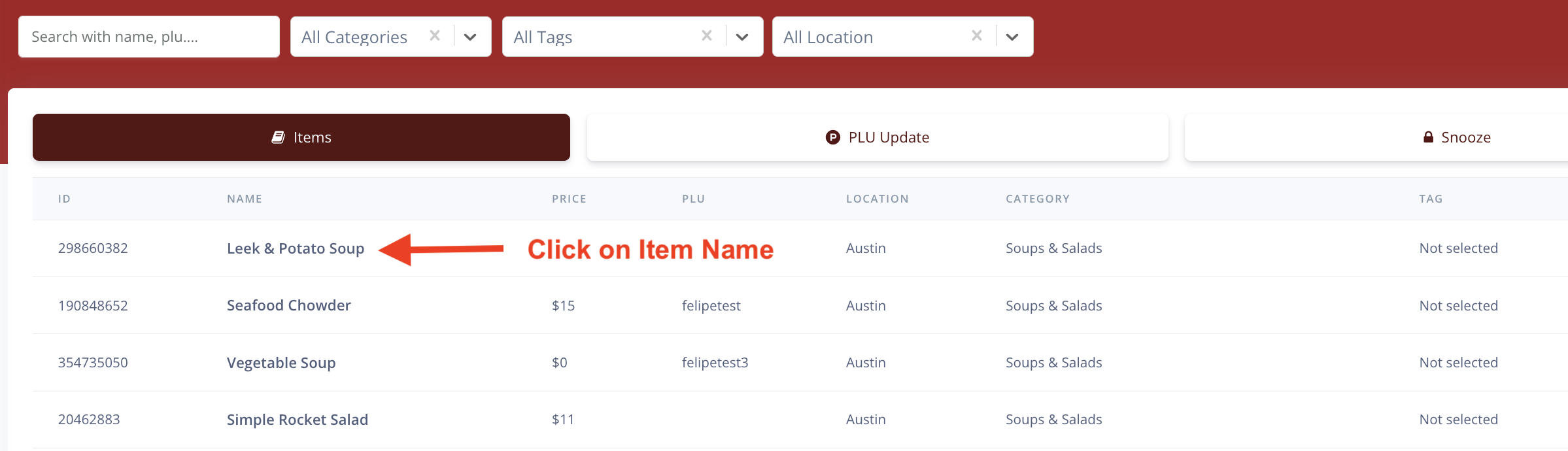Click the PRICE column header
Screen dimensions: 1568x451
569,199
